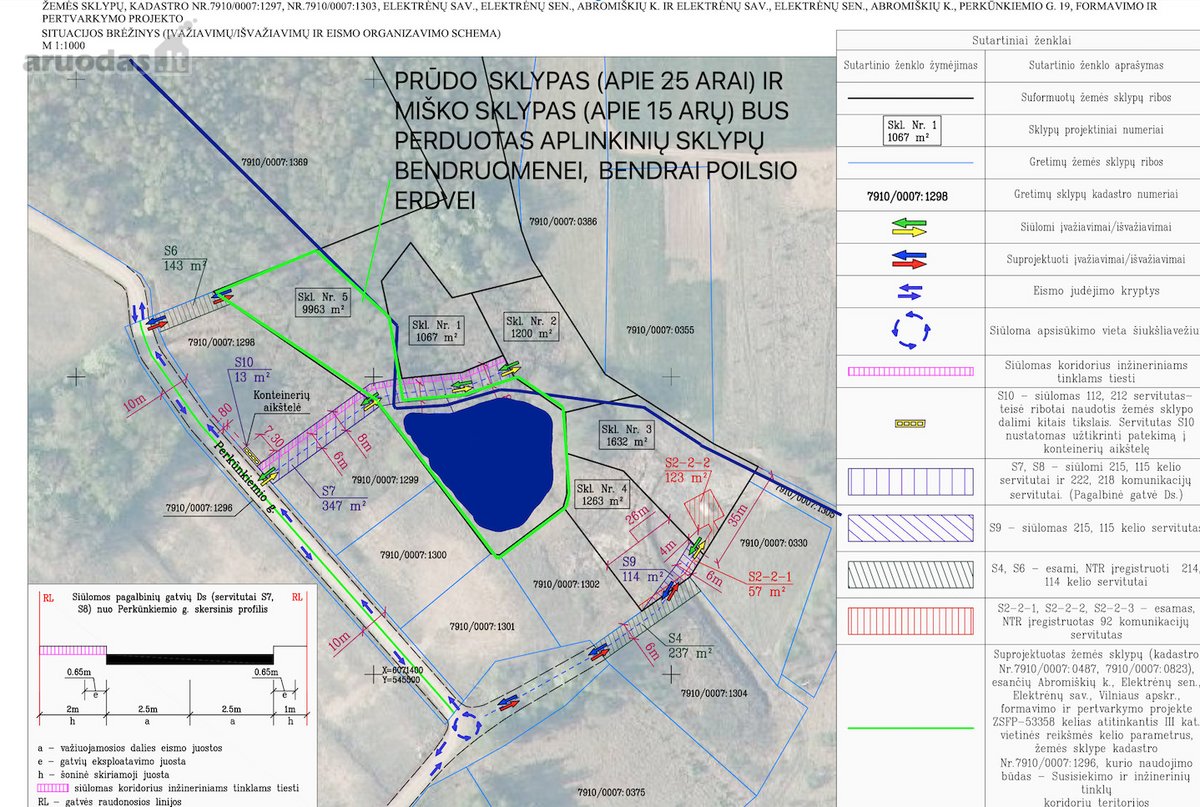1200x807 pixels.
Task: Click the 'Sutartinio ženklo žymėjimas' column header
Action: point(909,65)
